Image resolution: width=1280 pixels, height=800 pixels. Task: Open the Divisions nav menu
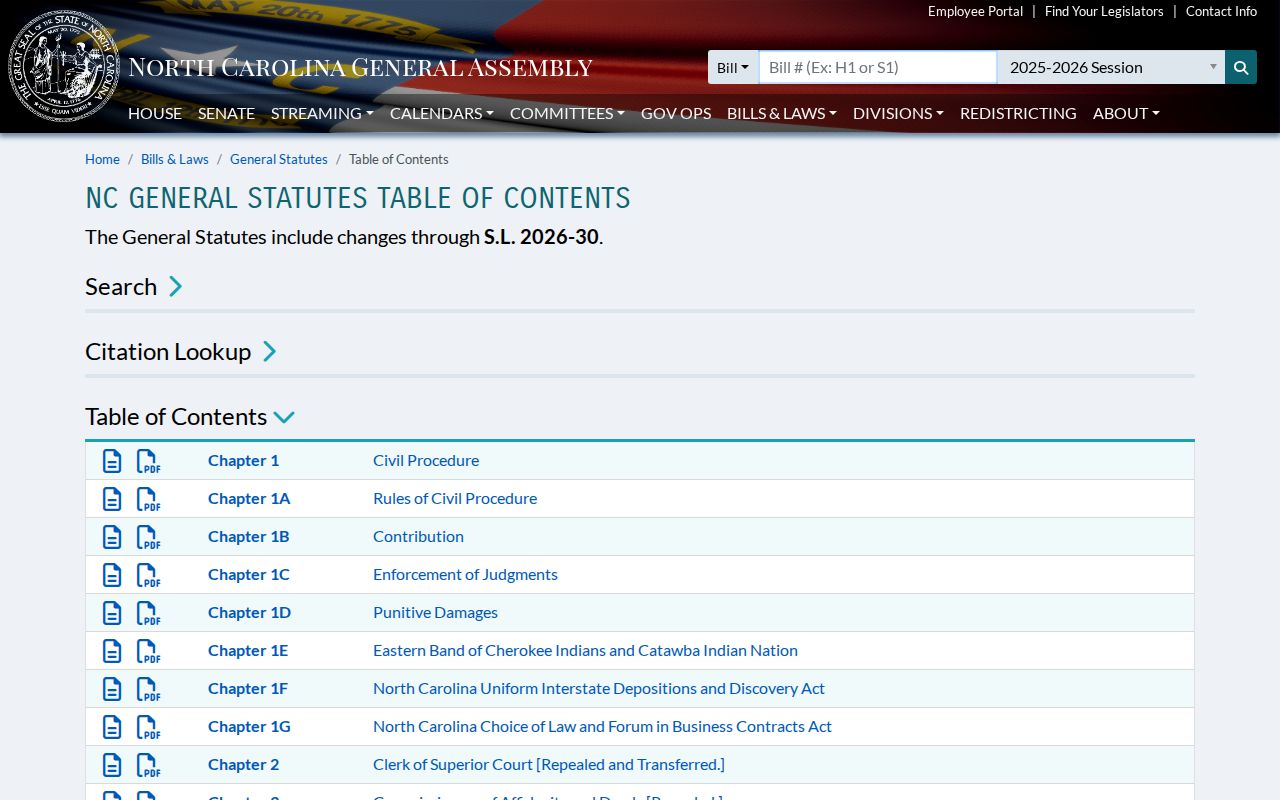click(898, 113)
